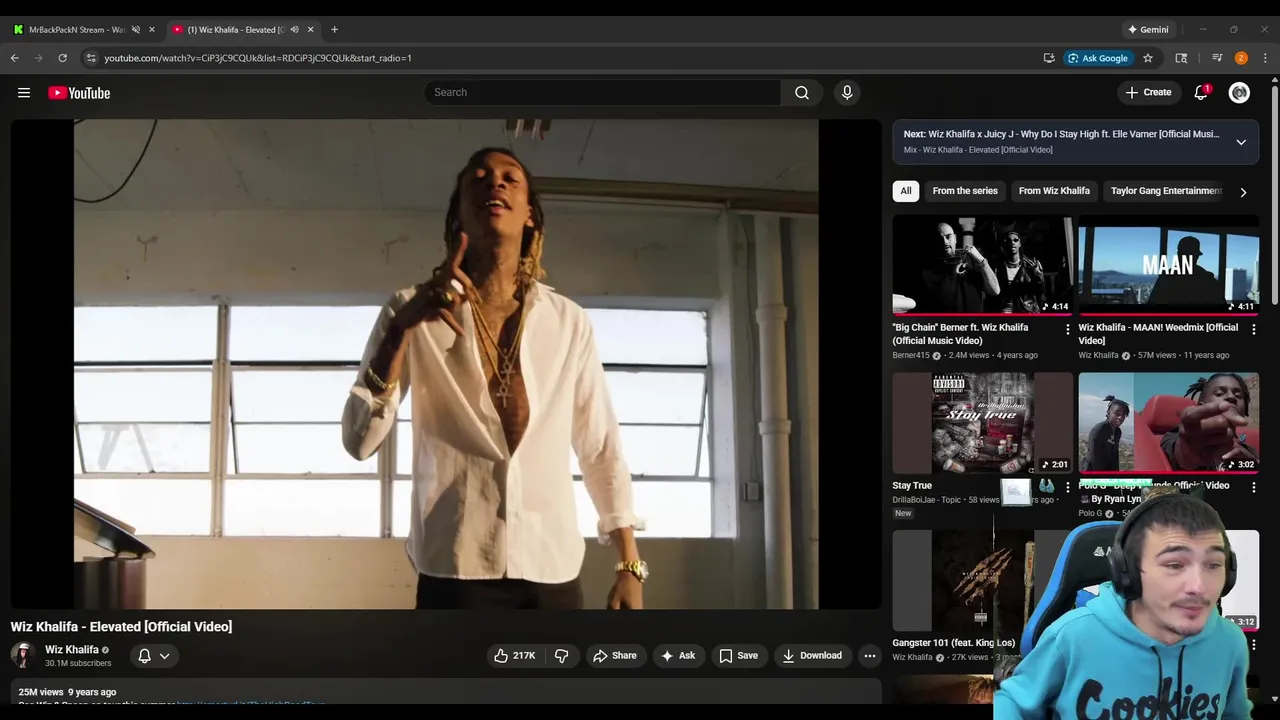Close the Wiz Khalifa Elevated tab
Screen dimensions: 1280x720
(310, 29)
